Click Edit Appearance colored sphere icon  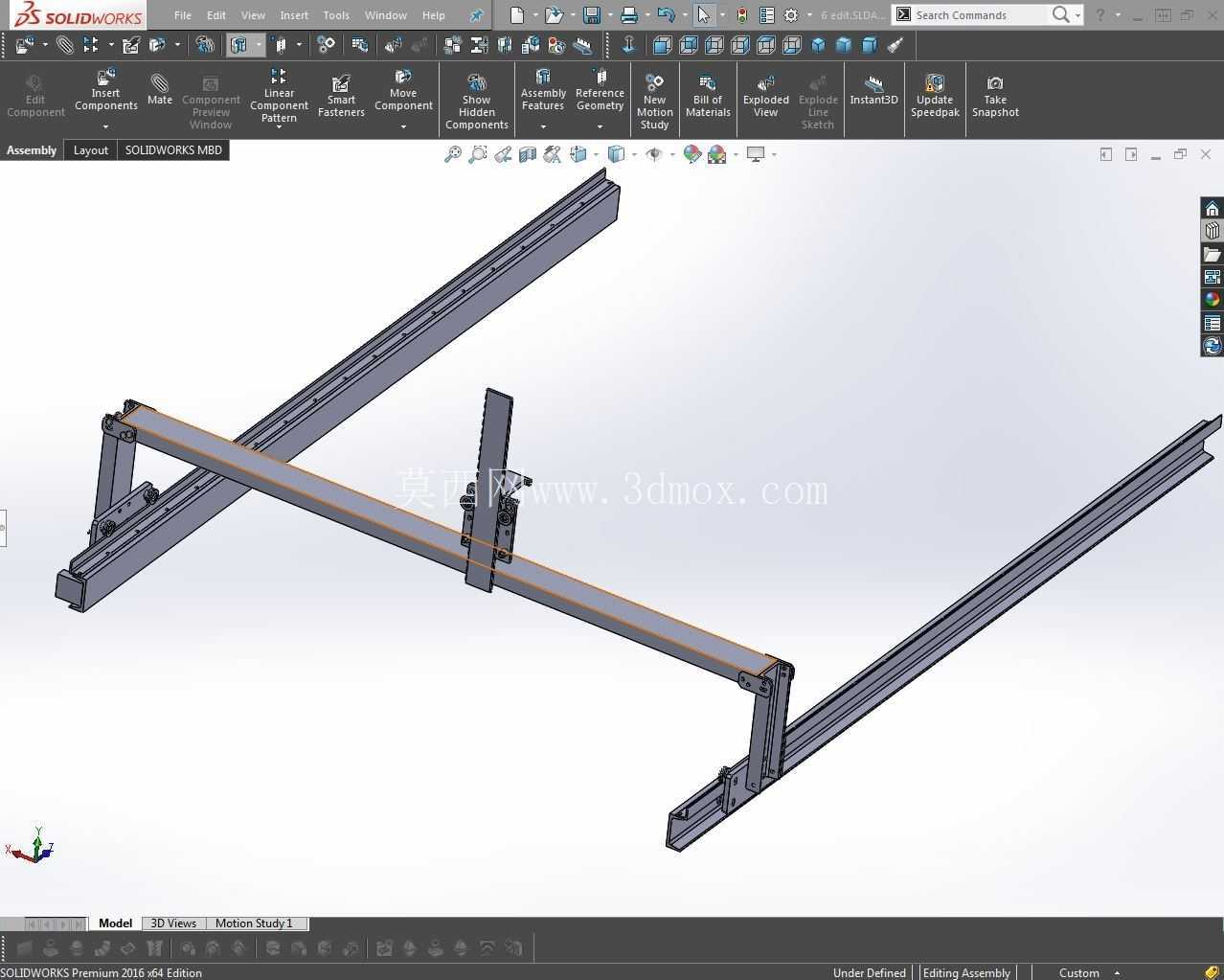tap(691, 154)
